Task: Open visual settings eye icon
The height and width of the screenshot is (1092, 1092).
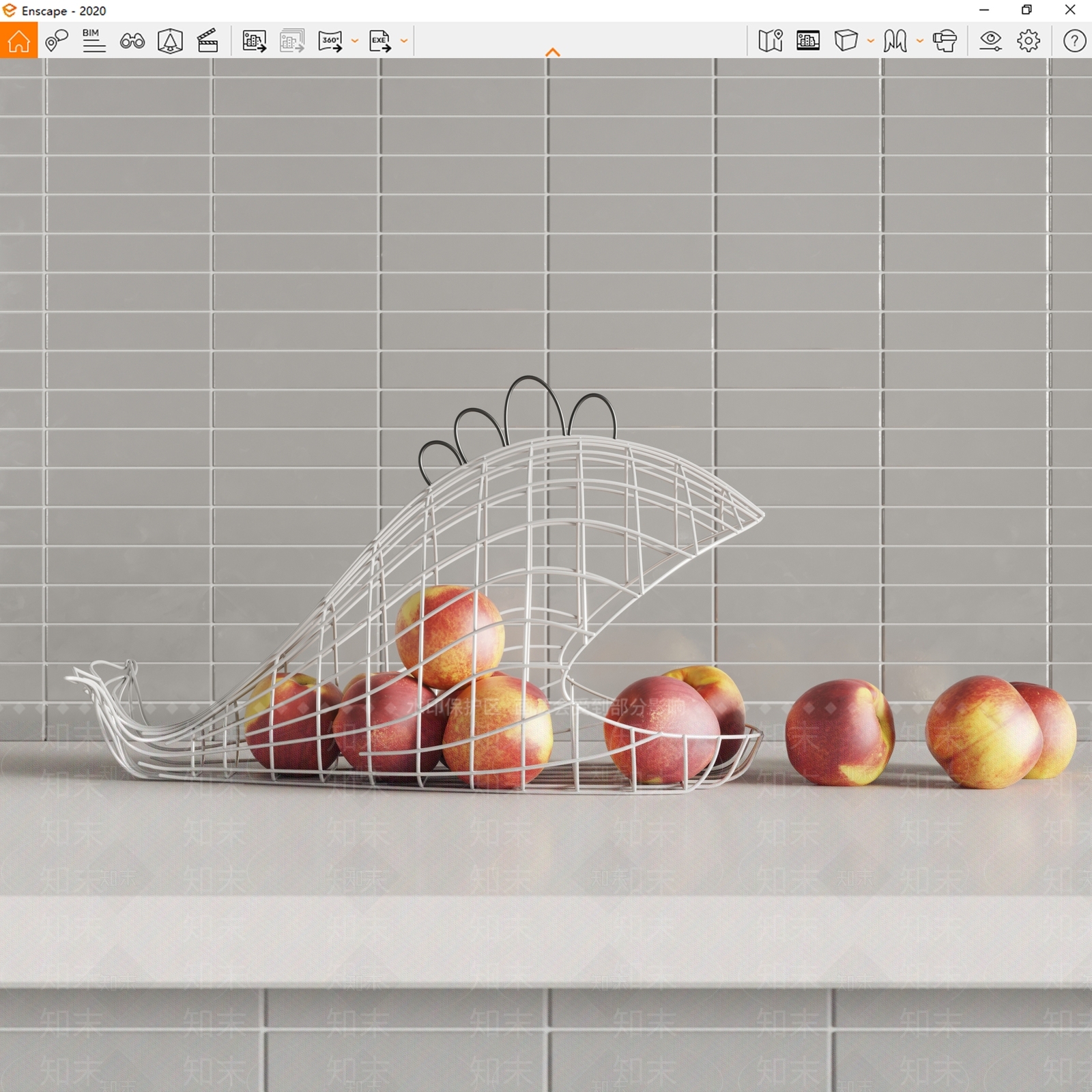Action: pyautogui.click(x=990, y=41)
